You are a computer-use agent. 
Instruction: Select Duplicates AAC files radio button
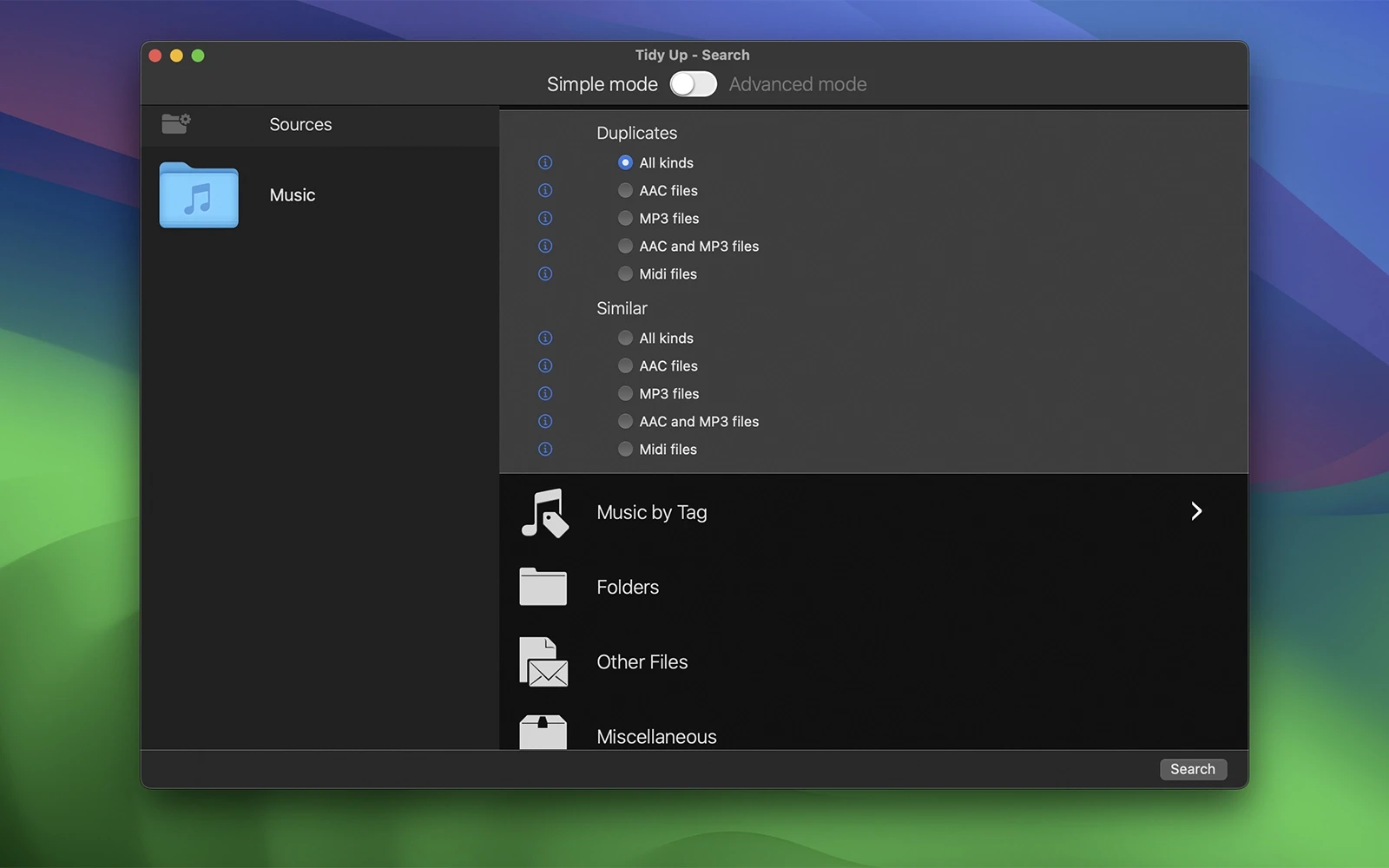tap(625, 191)
